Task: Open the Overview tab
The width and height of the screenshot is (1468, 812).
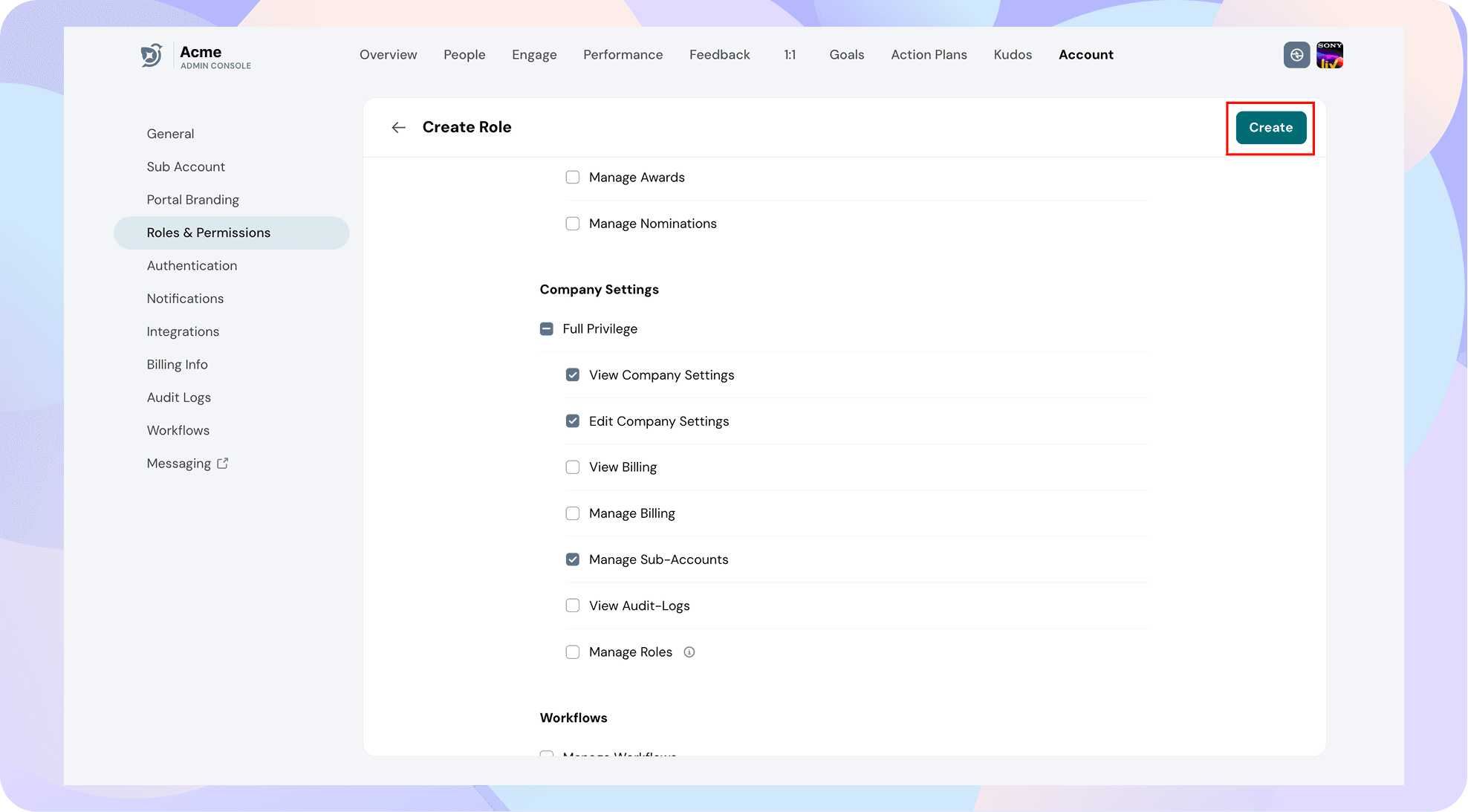Action: tap(389, 55)
